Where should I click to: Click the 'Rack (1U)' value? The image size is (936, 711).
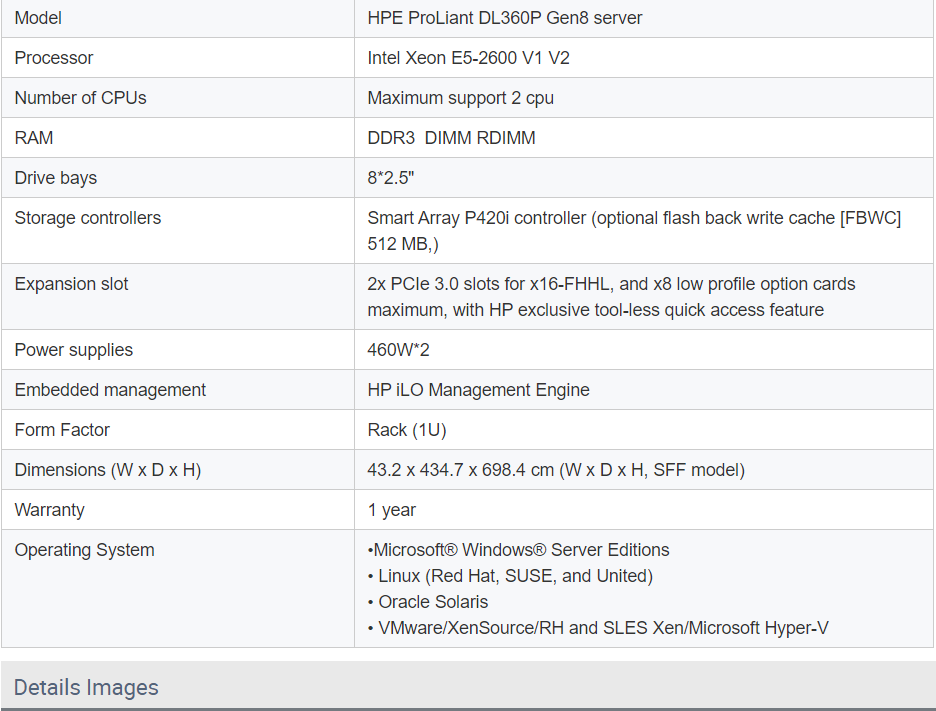coord(407,430)
